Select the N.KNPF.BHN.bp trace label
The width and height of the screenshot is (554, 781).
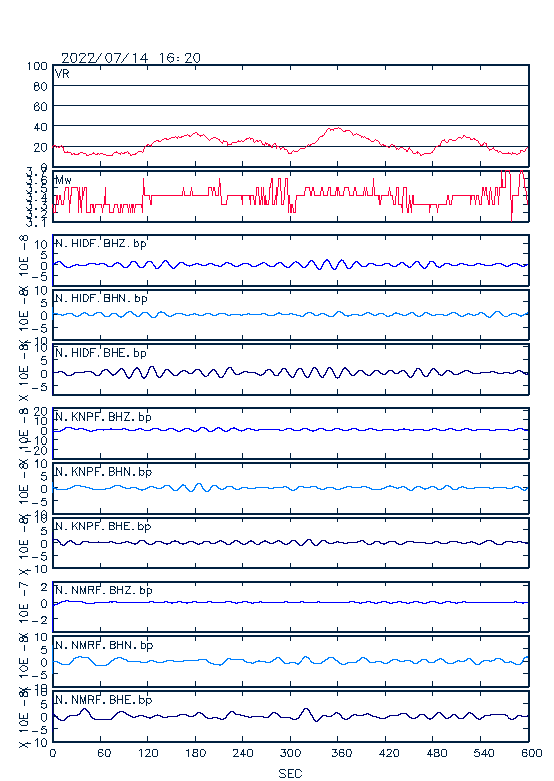click(103, 471)
